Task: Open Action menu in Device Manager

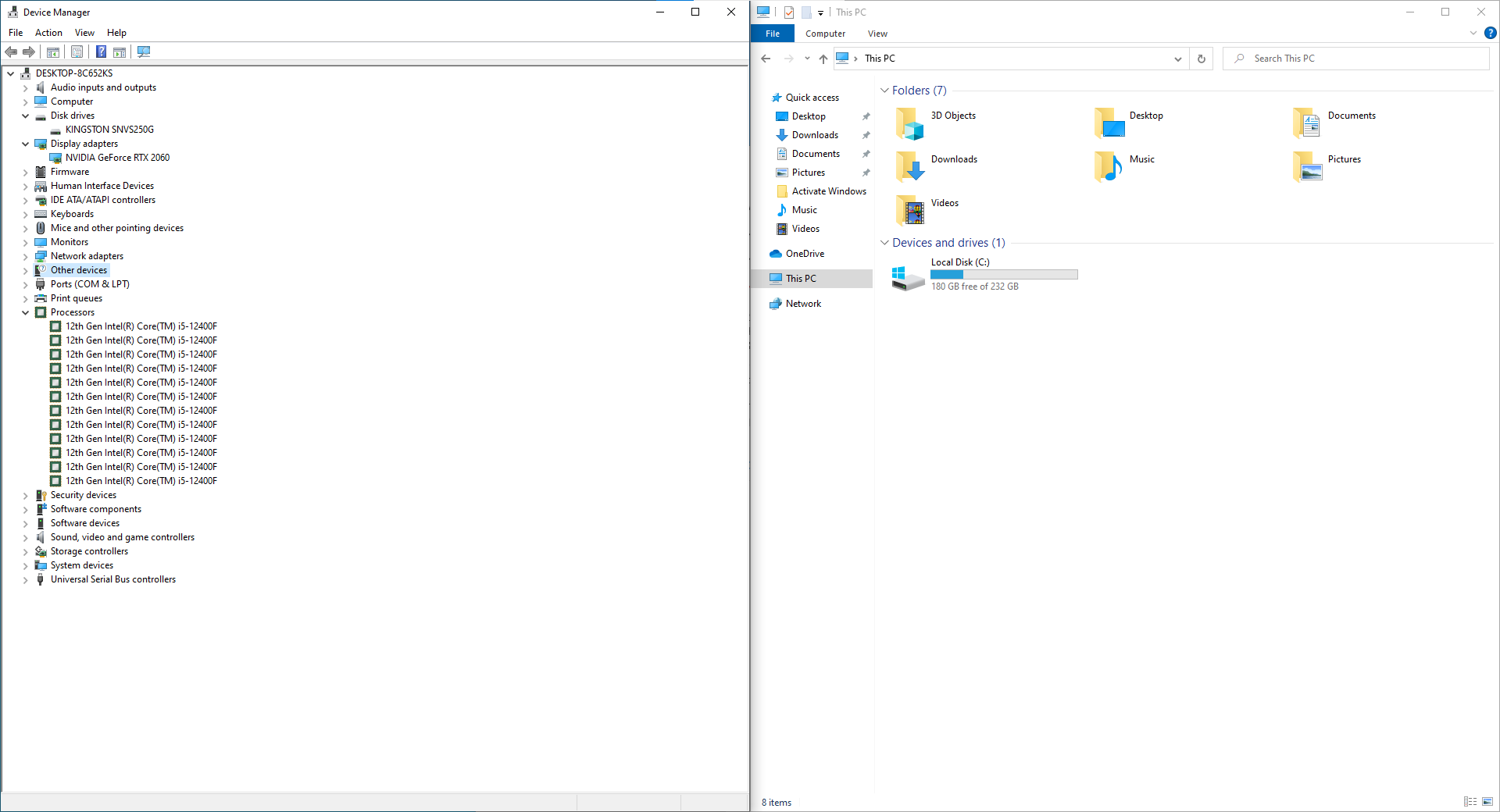Action: click(x=48, y=33)
